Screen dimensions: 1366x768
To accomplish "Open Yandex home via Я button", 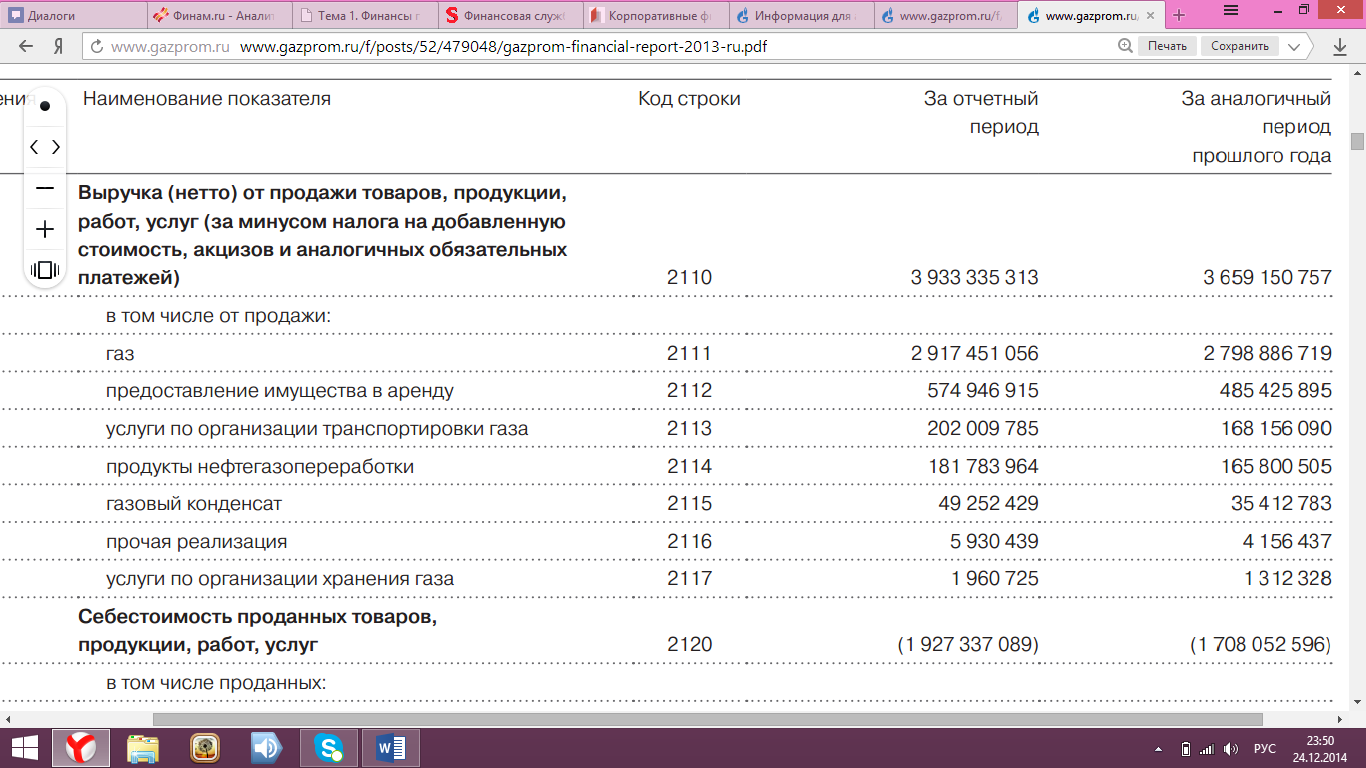I will (58, 46).
